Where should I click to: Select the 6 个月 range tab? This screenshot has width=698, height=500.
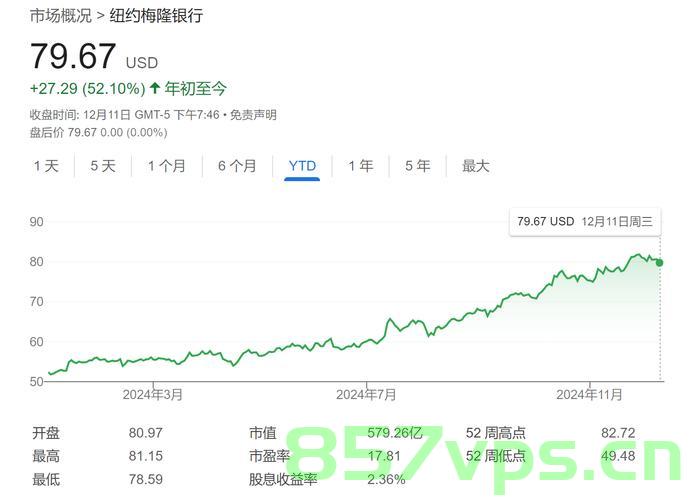click(x=237, y=166)
